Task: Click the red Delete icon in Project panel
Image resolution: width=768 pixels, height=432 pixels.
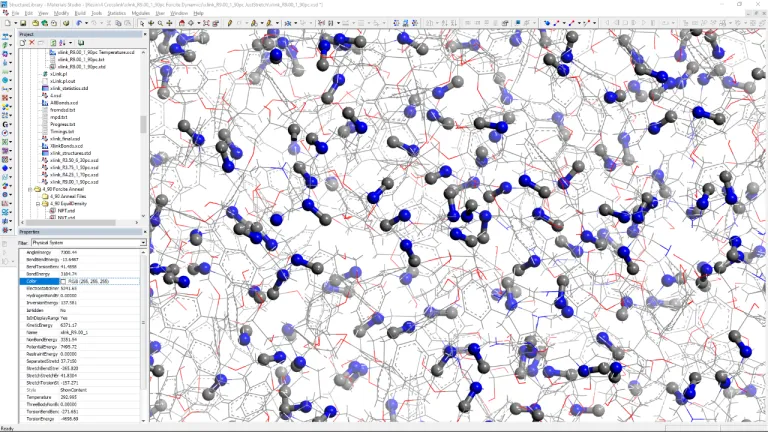Action: tap(31, 42)
